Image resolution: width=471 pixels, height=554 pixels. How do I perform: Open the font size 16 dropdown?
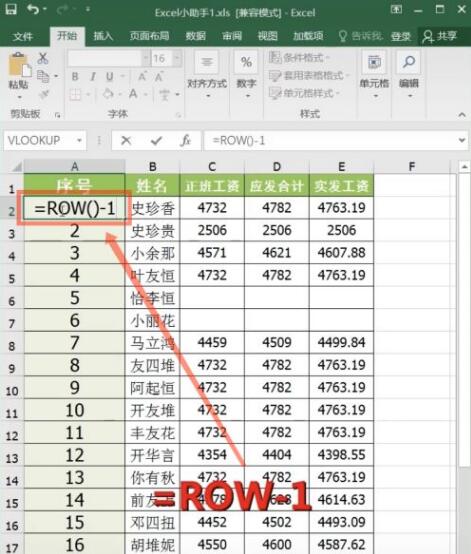coord(177,58)
